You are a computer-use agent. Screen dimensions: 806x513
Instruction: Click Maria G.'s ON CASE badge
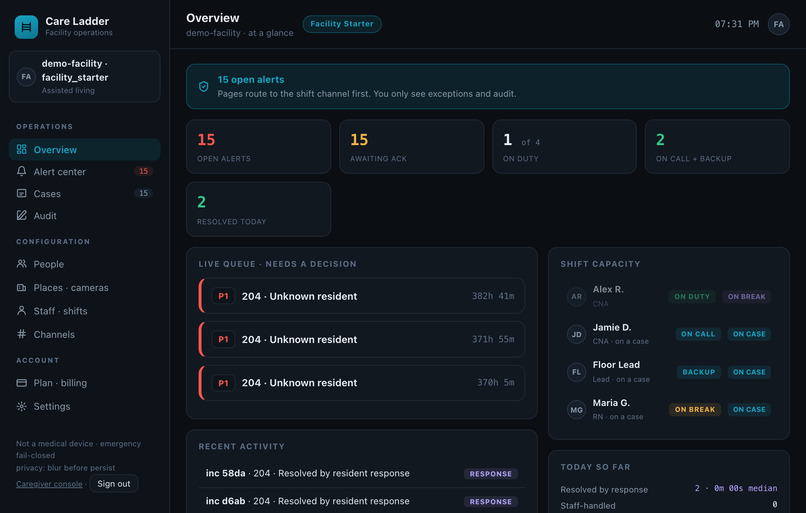(x=749, y=410)
